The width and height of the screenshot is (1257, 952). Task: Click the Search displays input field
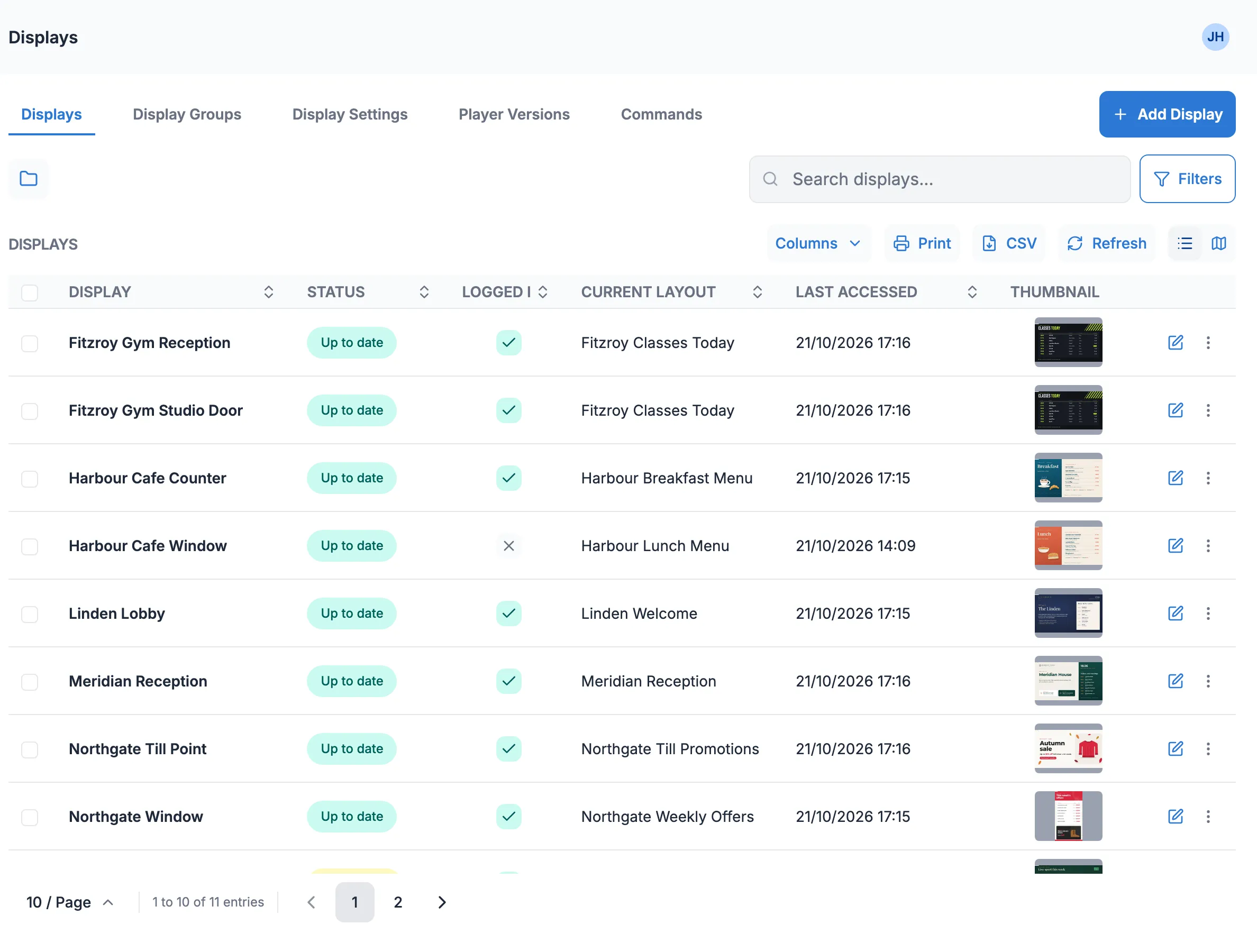940,179
